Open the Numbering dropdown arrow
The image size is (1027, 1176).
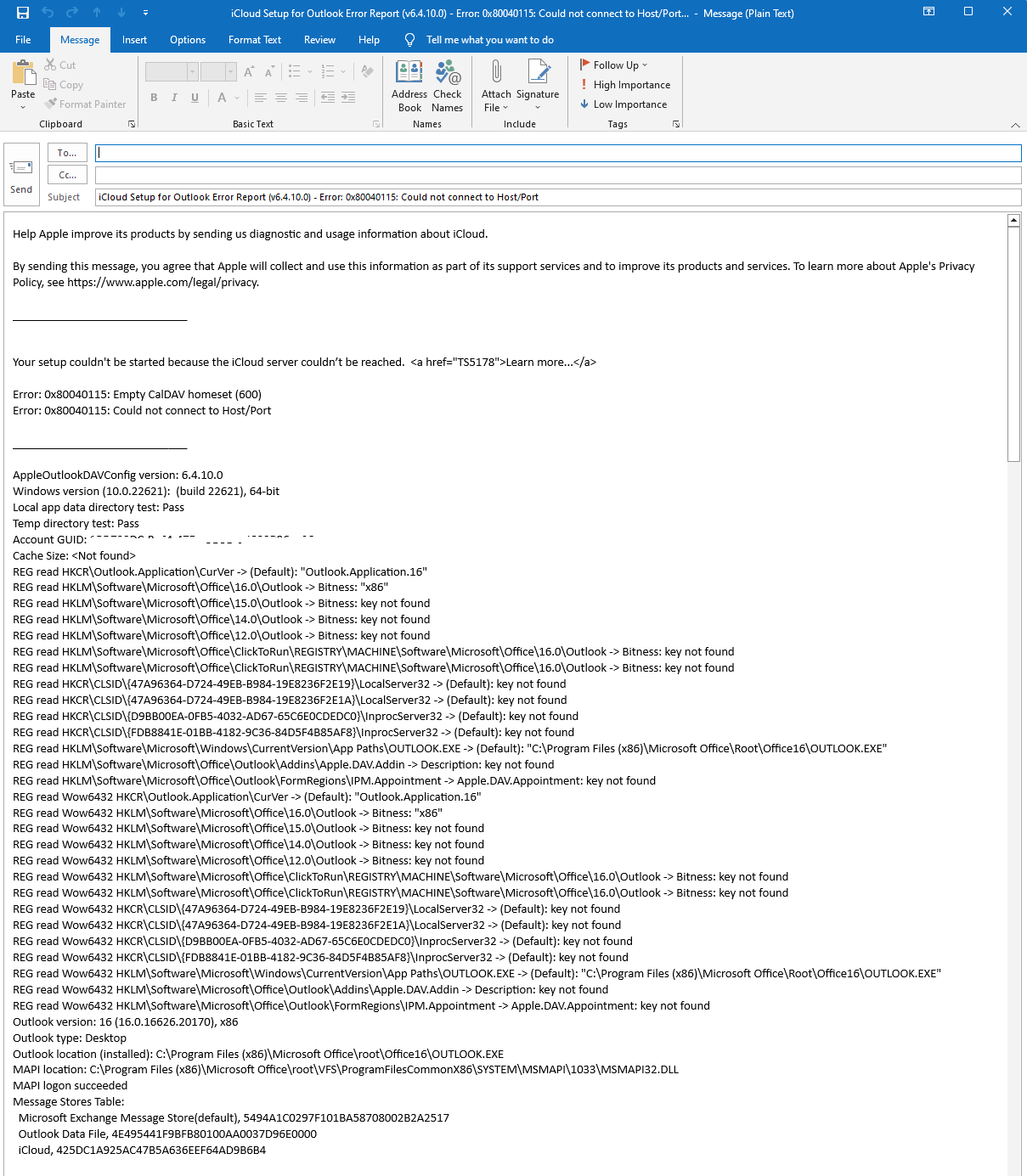click(x=343, y=72)
